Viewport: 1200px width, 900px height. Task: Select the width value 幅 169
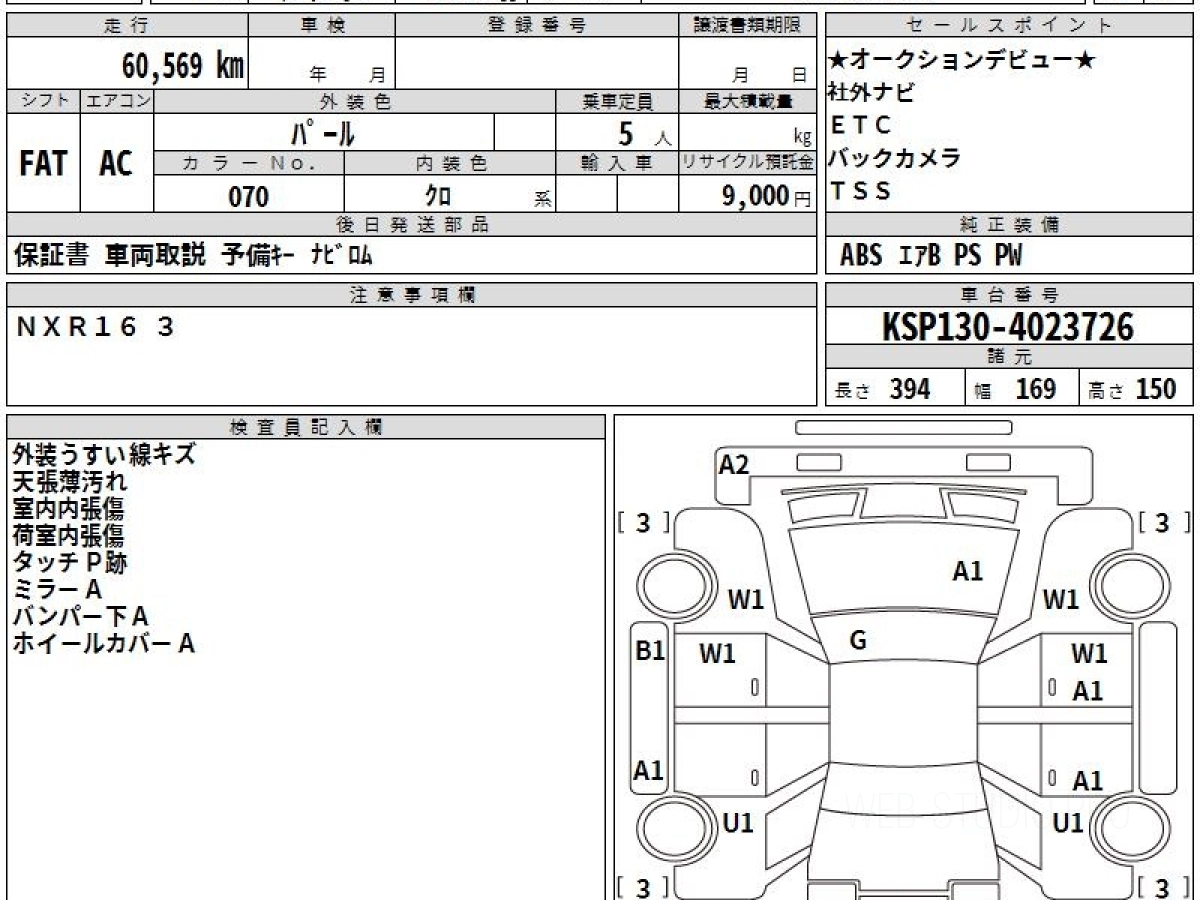click(1016, 389)
